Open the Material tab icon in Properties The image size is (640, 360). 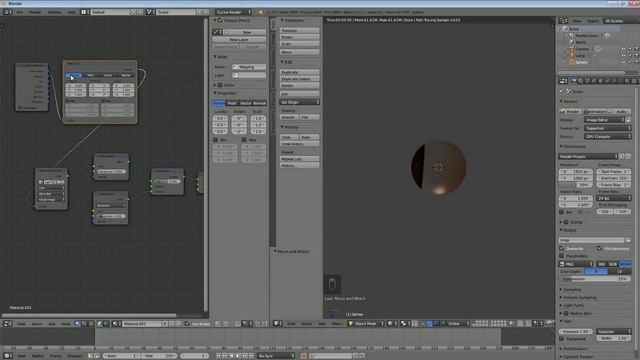pos(627,81)
